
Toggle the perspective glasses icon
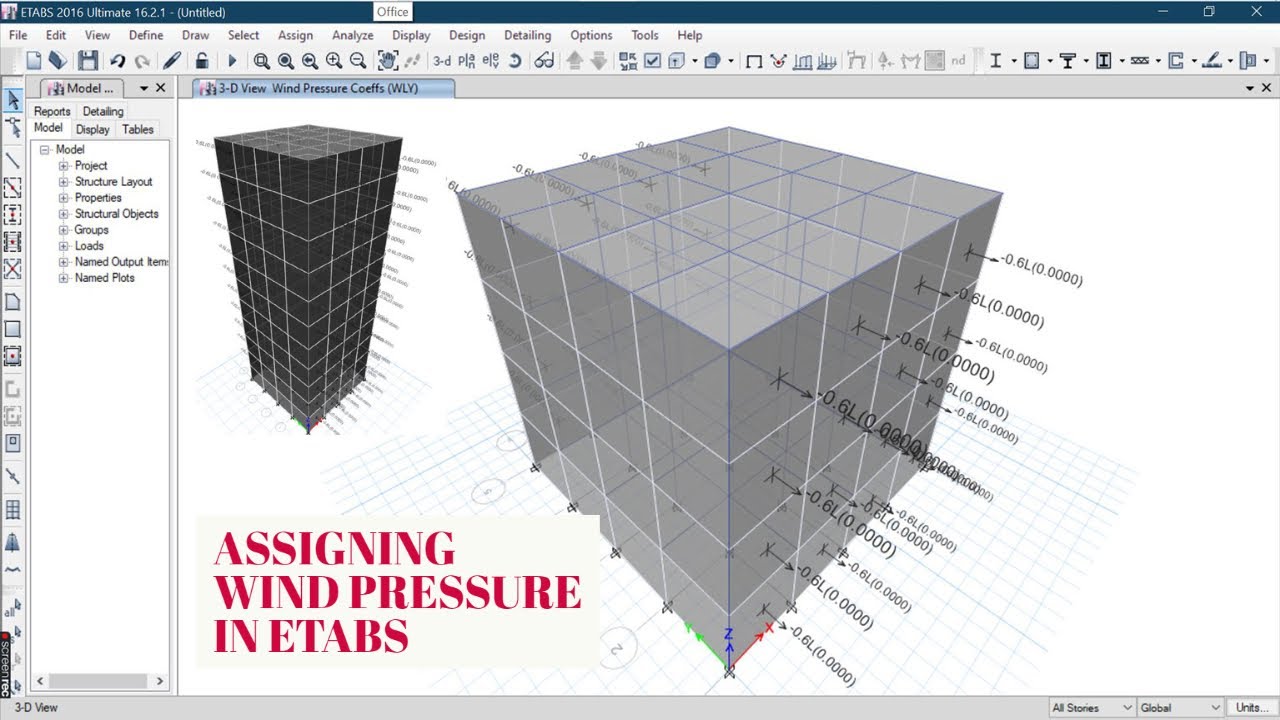click(544, 61)
